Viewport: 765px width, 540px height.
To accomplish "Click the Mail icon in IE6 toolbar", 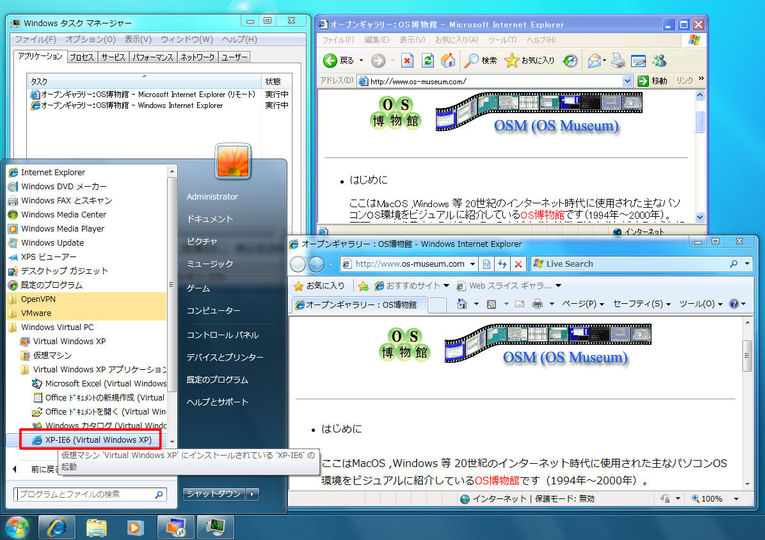I will click(x=594, y=60).
